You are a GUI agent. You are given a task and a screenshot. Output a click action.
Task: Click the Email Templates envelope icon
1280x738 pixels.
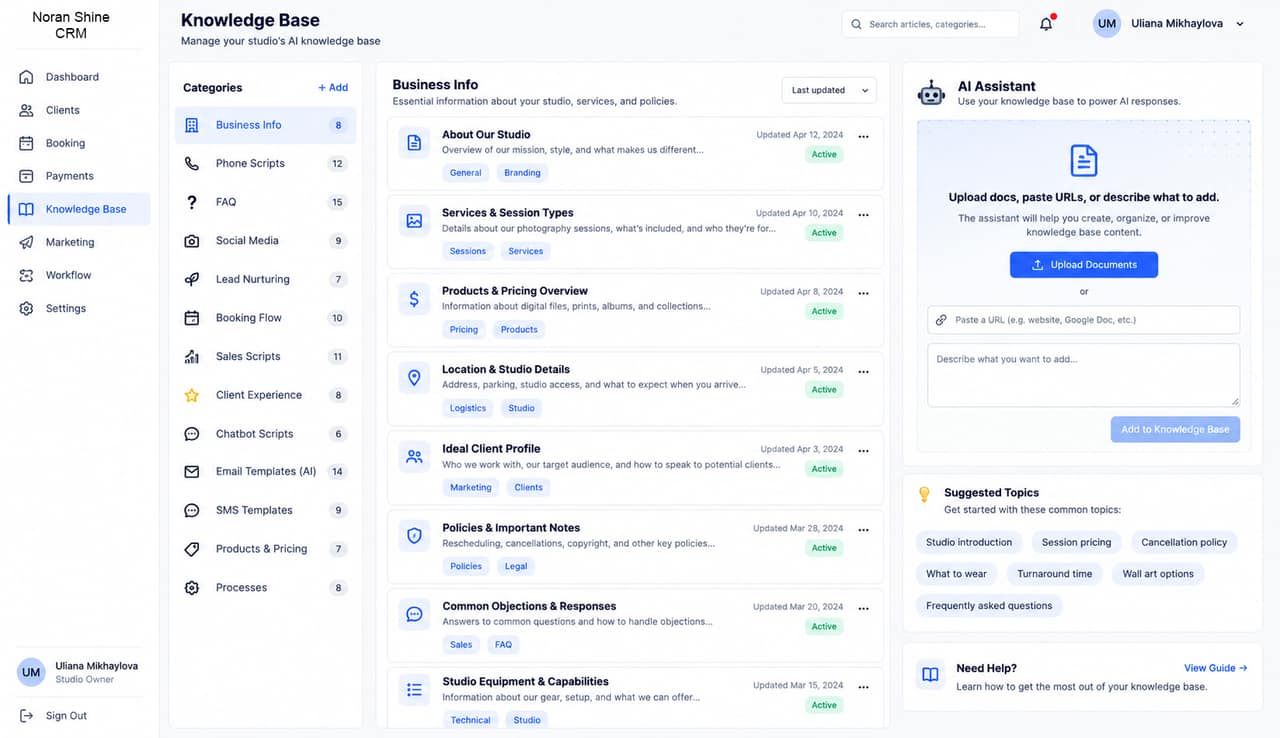coord(192,472)
